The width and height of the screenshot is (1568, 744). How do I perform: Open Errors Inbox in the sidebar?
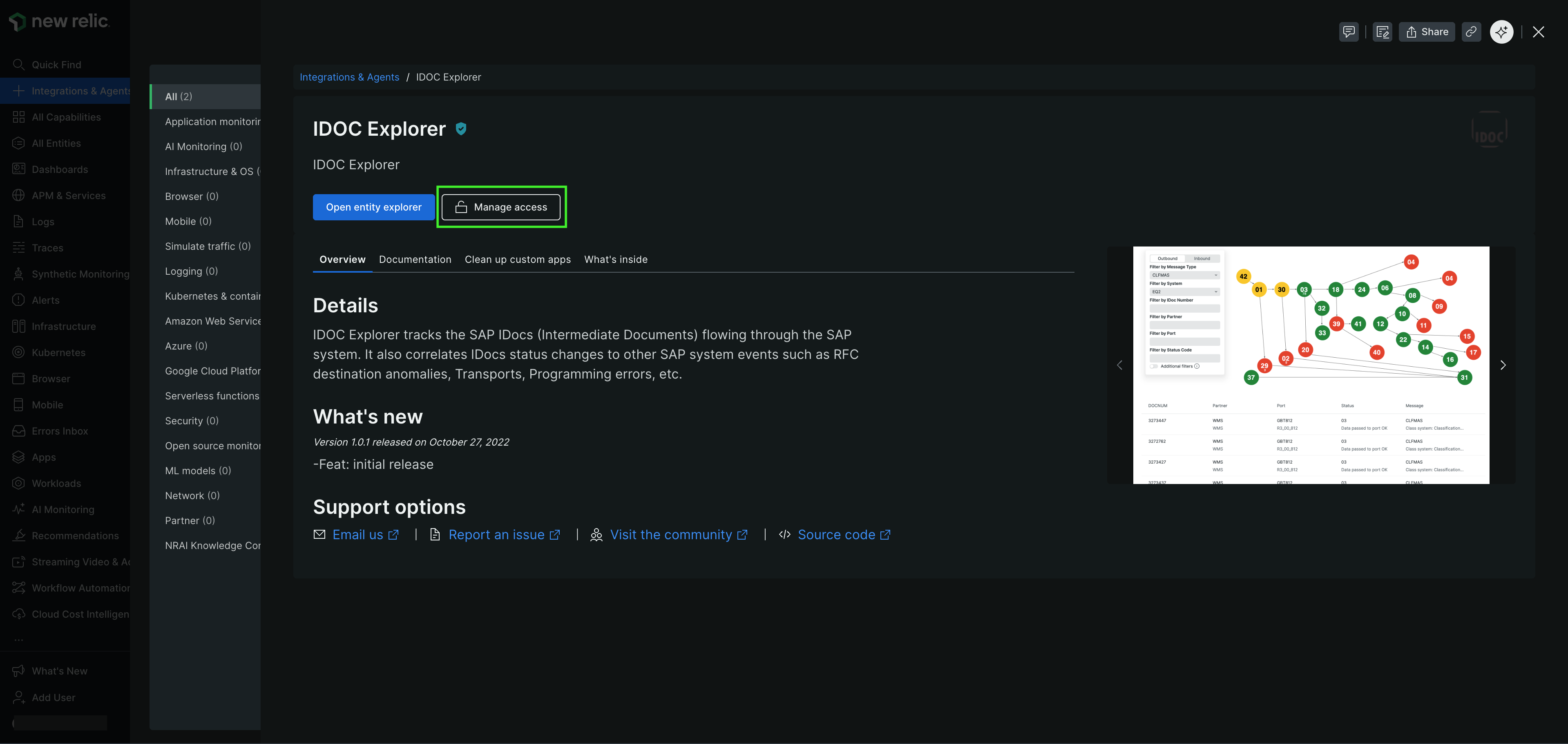point(60,431)
